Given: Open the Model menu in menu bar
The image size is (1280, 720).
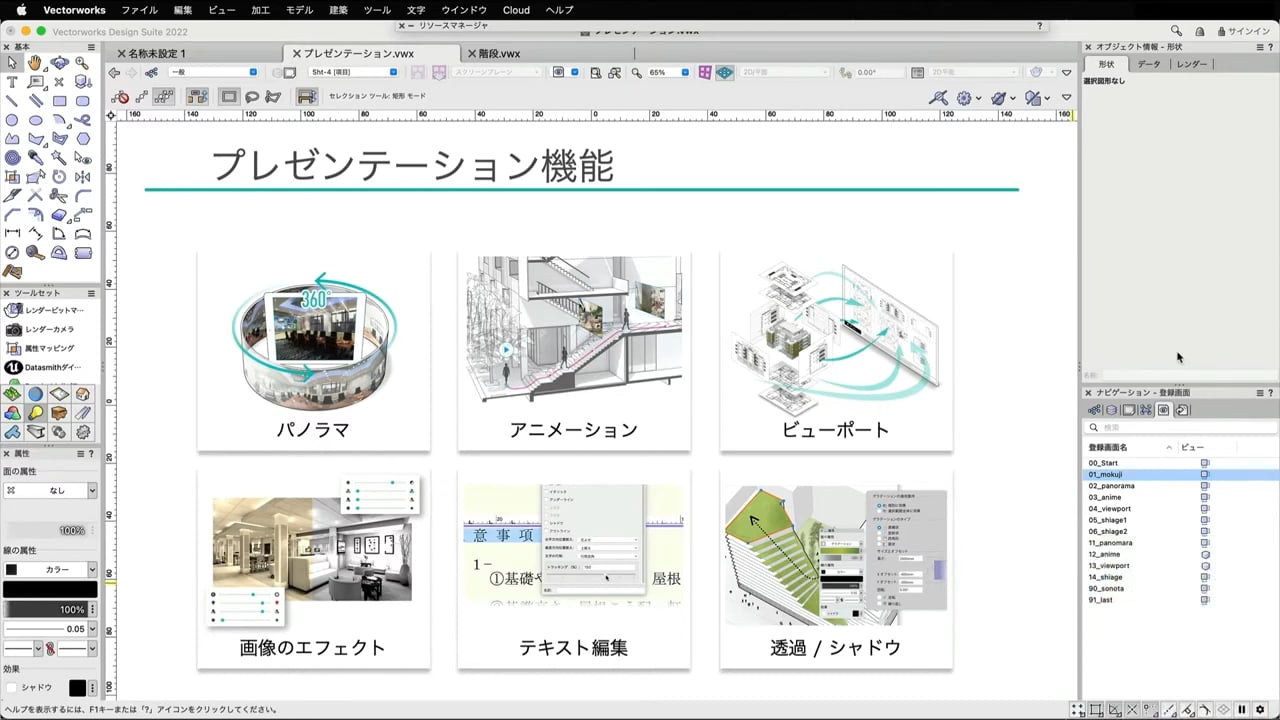Looking at the screenshot, I should (299, 10).
